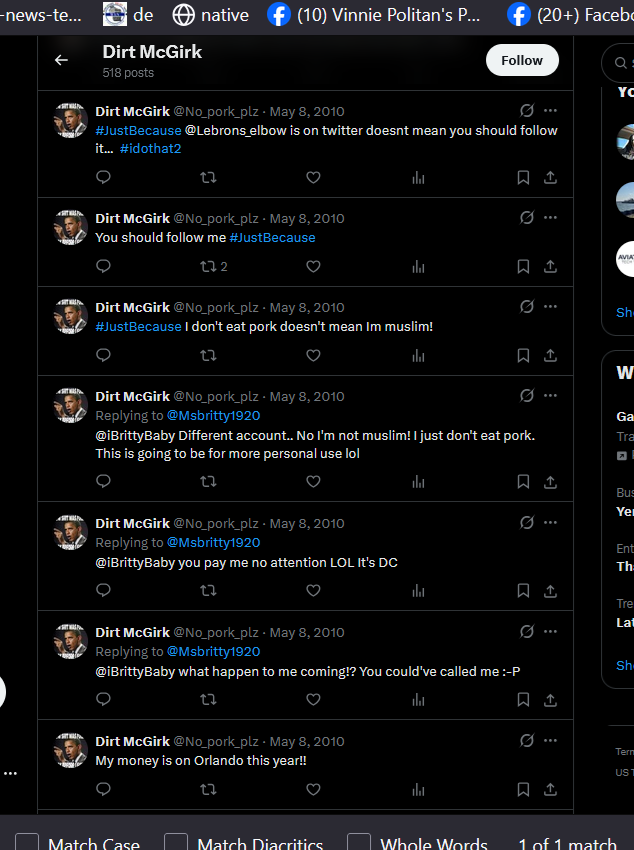The width and height of the screenshot is (634, 850).
Task: View analytics for the 'It's DC' reply
Action: (418, 590)
